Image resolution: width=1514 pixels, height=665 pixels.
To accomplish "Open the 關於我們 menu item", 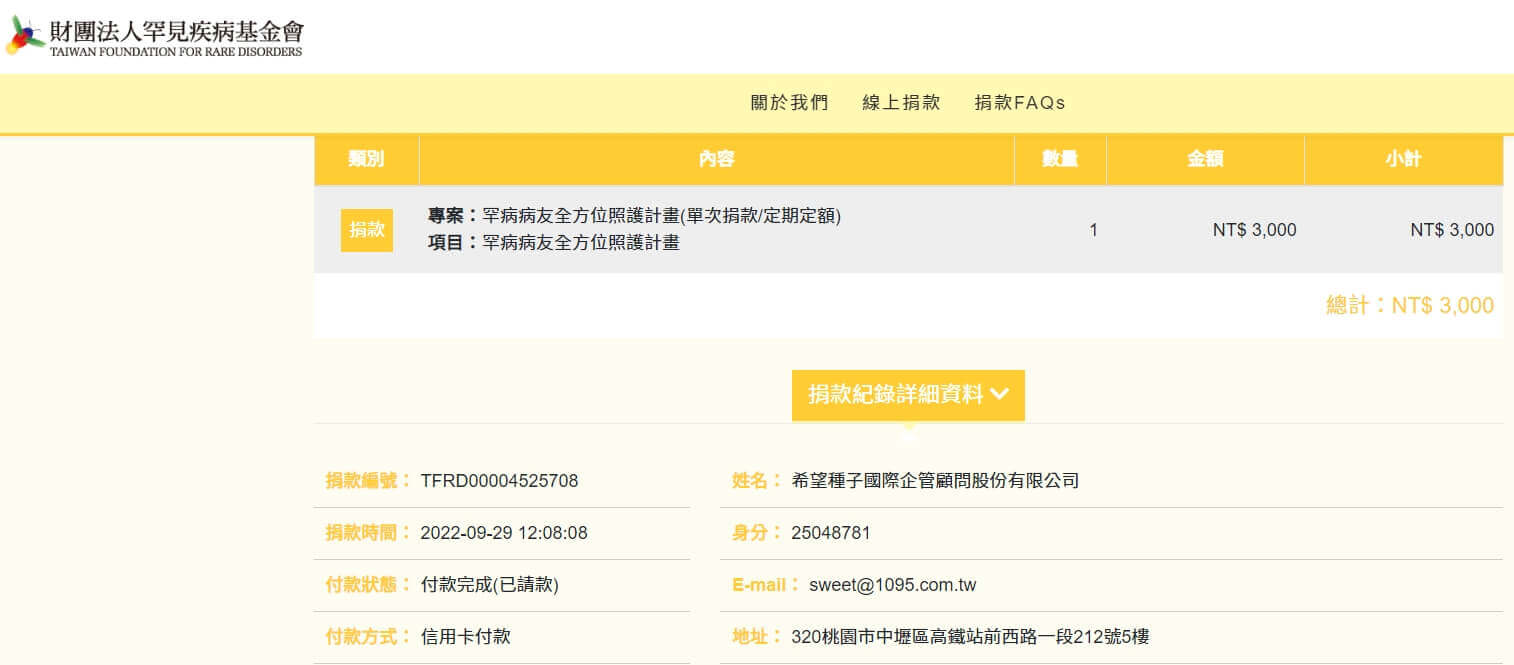I will [789, 103].
